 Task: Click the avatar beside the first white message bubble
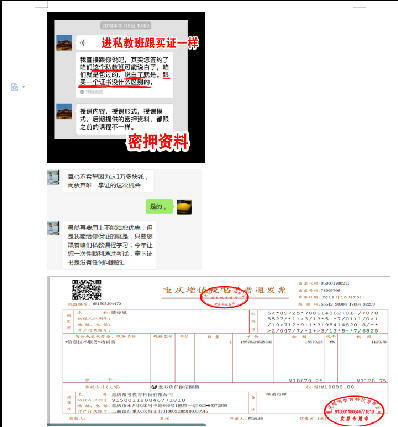[x=53, y=177]
